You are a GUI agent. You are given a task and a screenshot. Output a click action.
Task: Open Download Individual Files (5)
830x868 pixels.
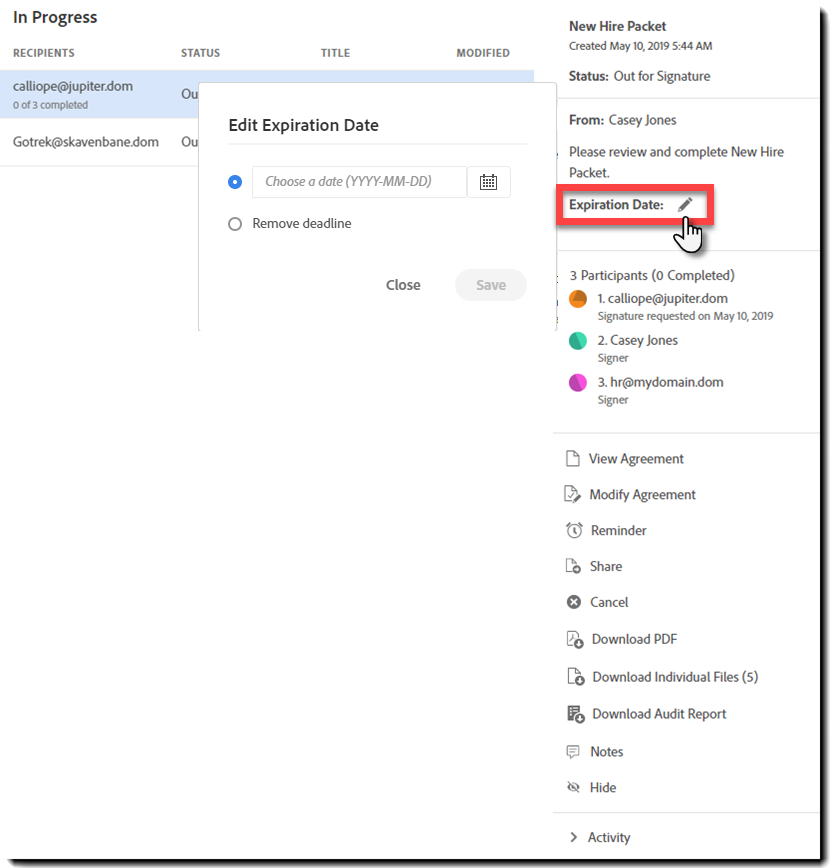point(674,677)
